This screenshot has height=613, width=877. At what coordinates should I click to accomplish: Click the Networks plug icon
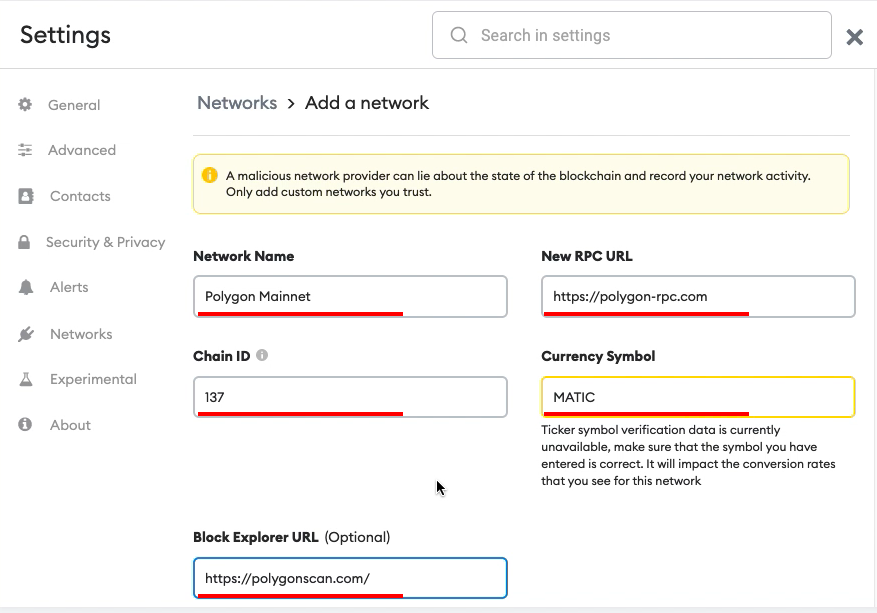click(x=26, y=334)
